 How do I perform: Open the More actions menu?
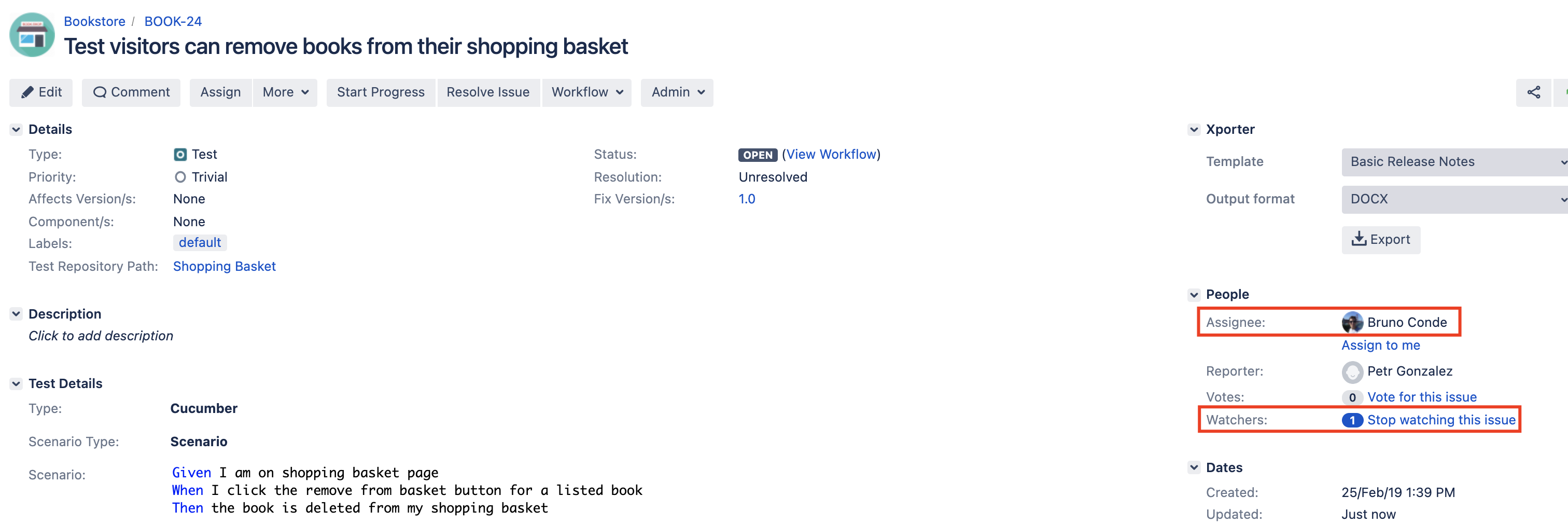[x=285, y=93]
